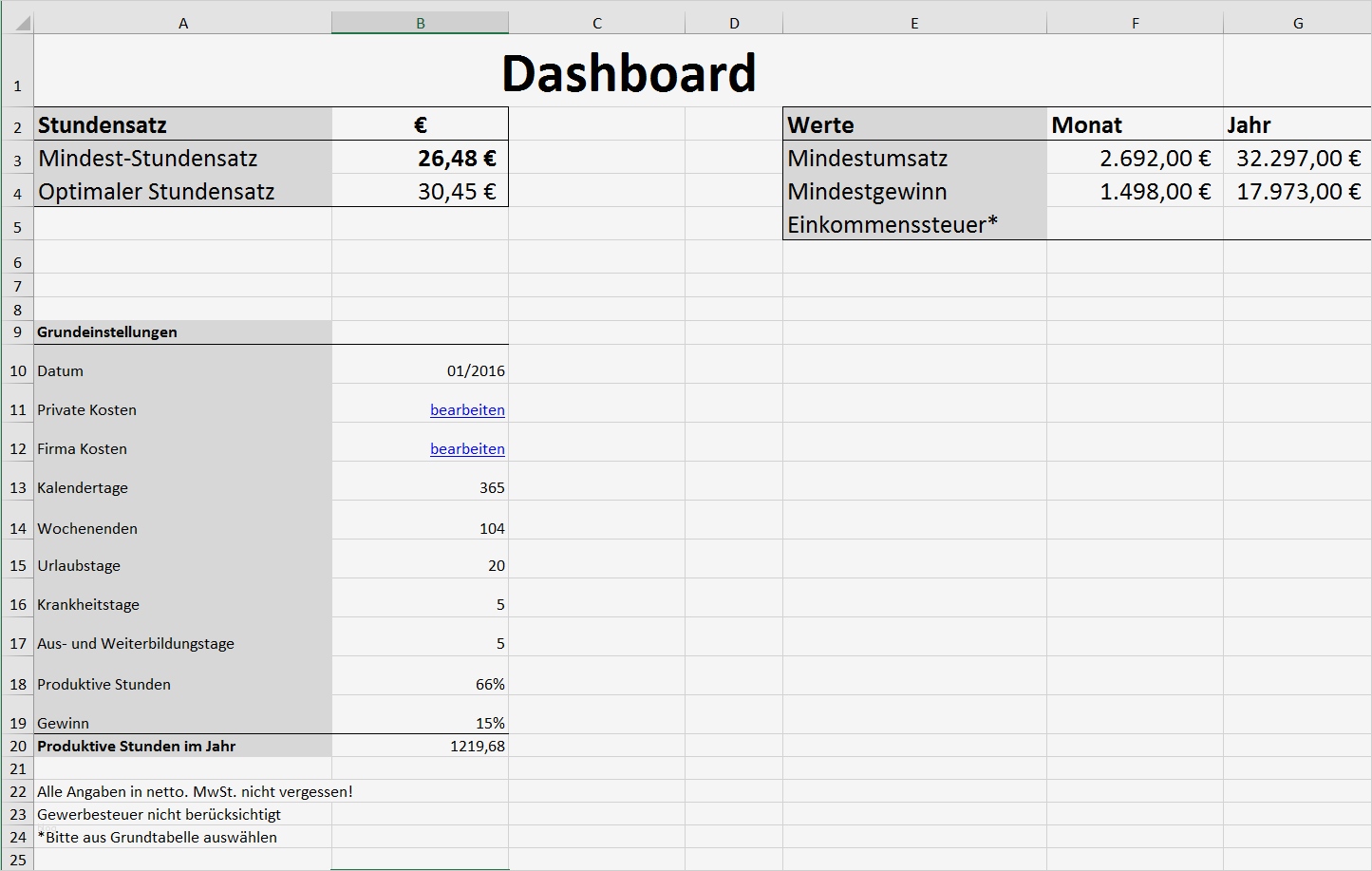
Task: Select row 13 header
Action: [x=18, y=481]
